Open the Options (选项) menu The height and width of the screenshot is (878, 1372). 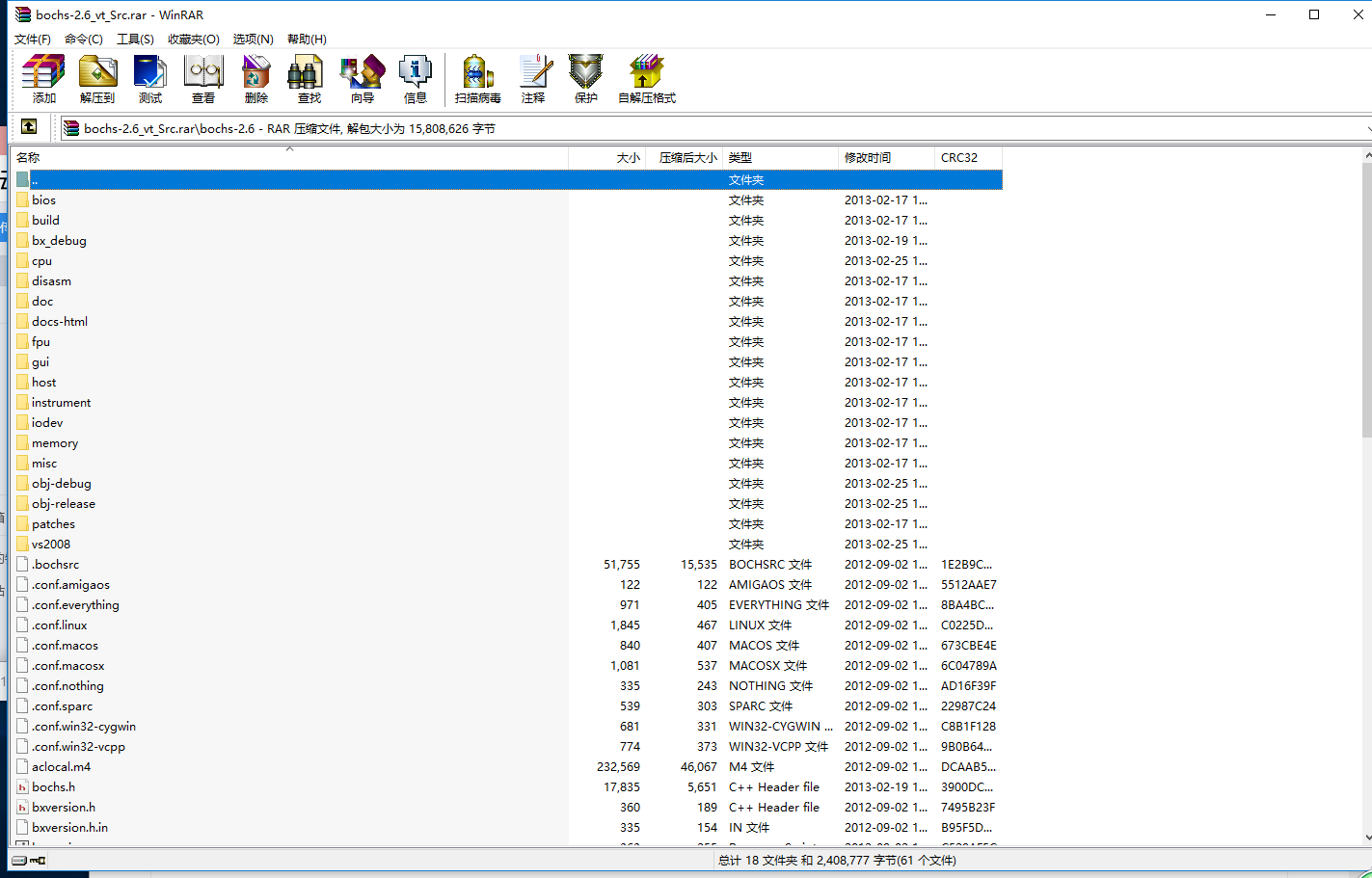coord(254,40)
